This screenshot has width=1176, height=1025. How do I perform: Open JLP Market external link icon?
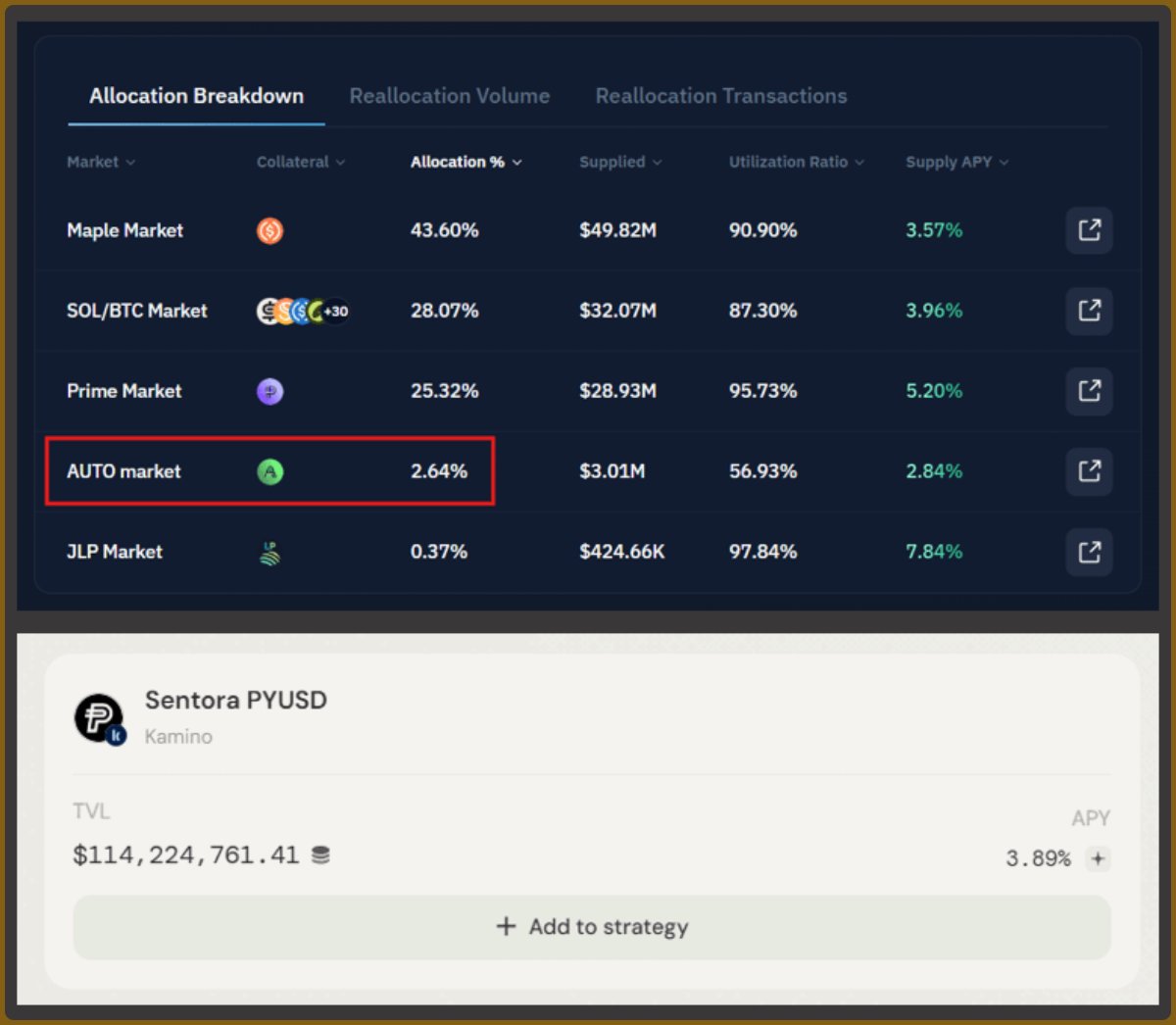pos(1089,552)
